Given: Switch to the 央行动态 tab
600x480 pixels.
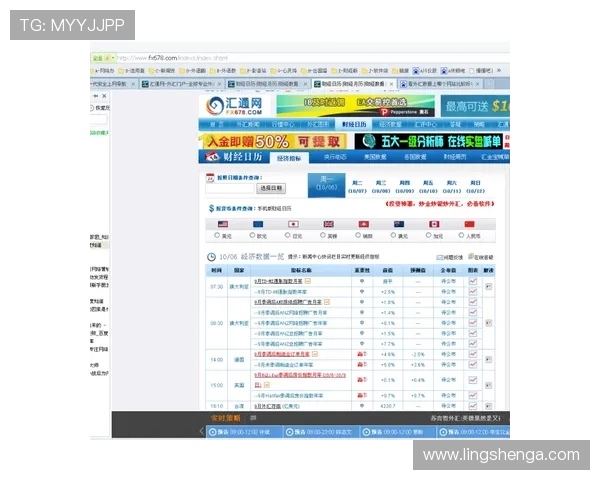Looking at the screenshot, I should (x=335, y=157).
